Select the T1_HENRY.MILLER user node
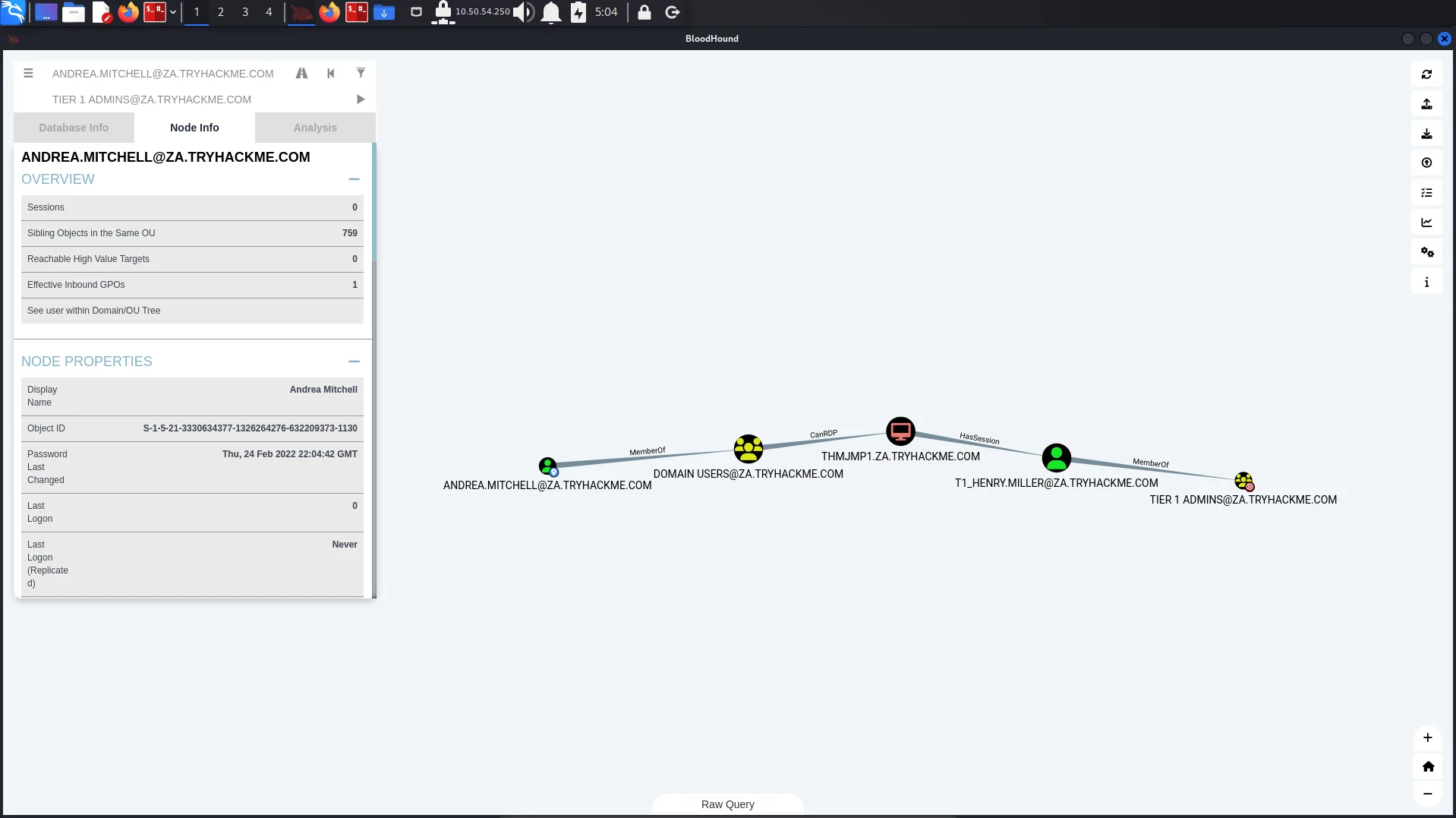 click(1056, 458)
